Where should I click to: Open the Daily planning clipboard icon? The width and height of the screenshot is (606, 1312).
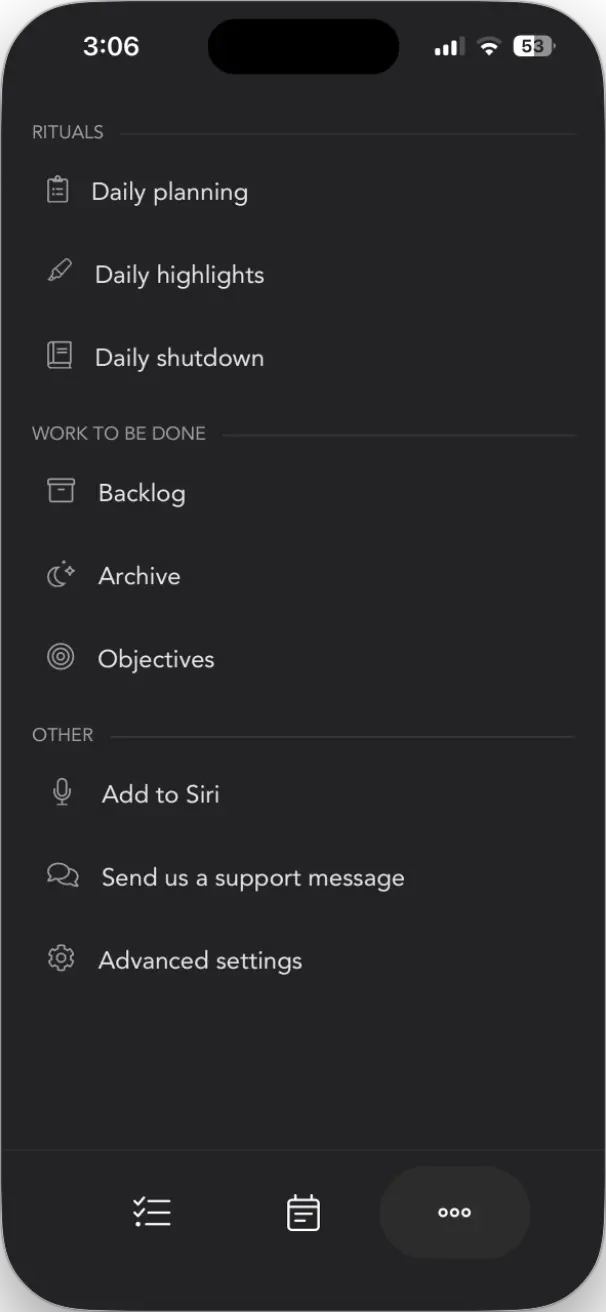click(59, 188)
